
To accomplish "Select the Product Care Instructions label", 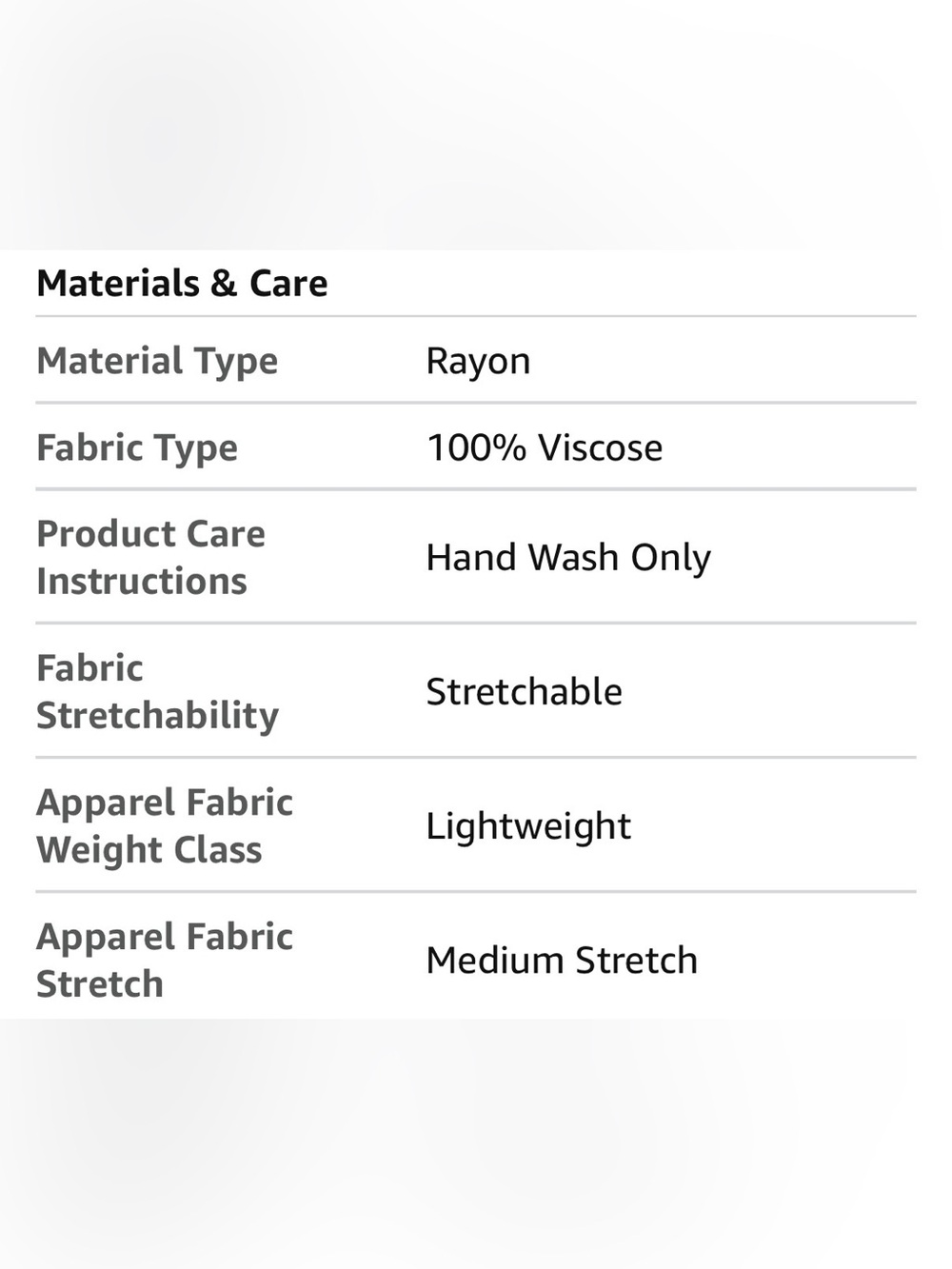I will tap(151, 557).
